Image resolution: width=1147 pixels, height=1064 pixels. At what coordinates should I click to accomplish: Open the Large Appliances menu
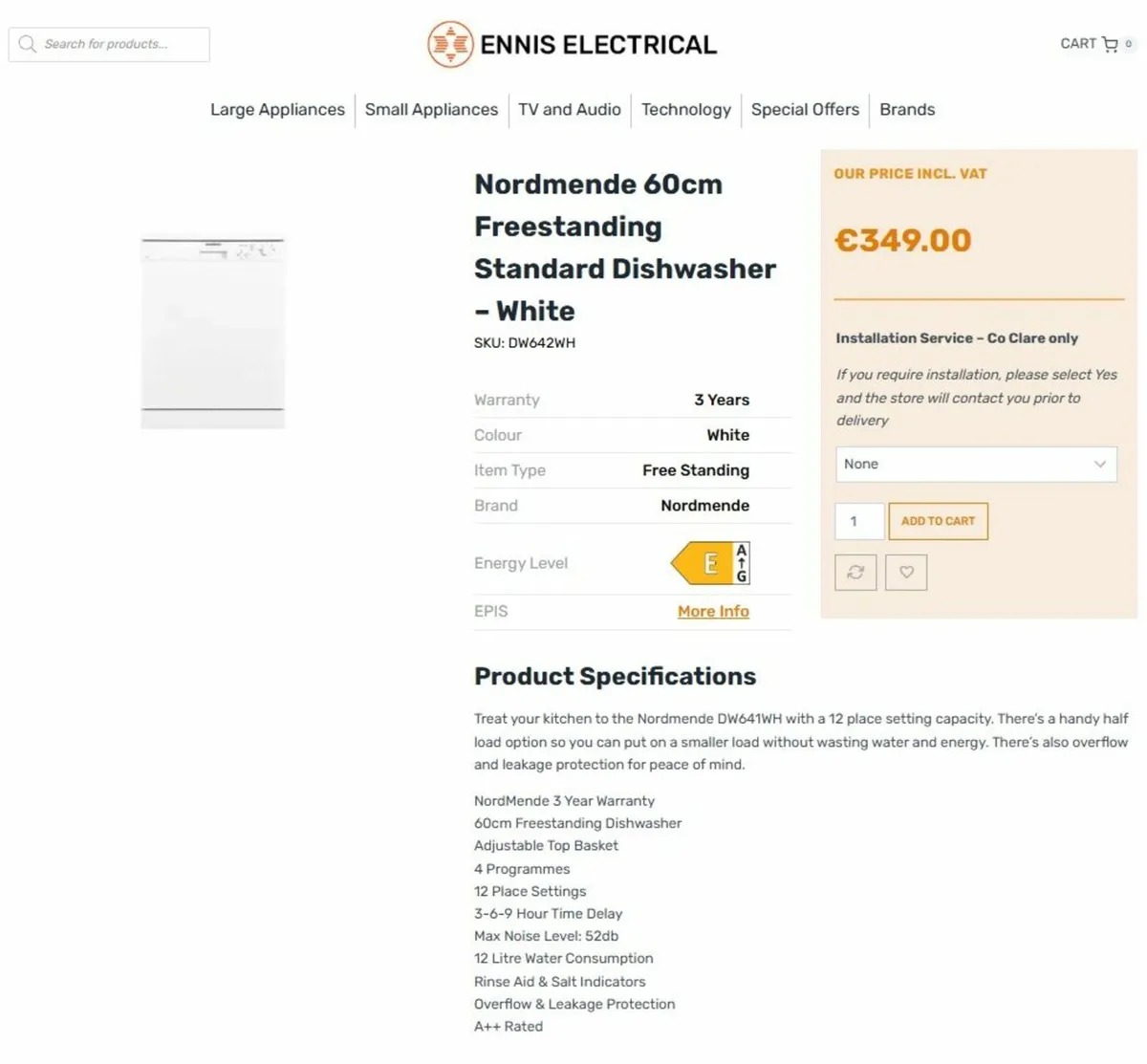277,109
